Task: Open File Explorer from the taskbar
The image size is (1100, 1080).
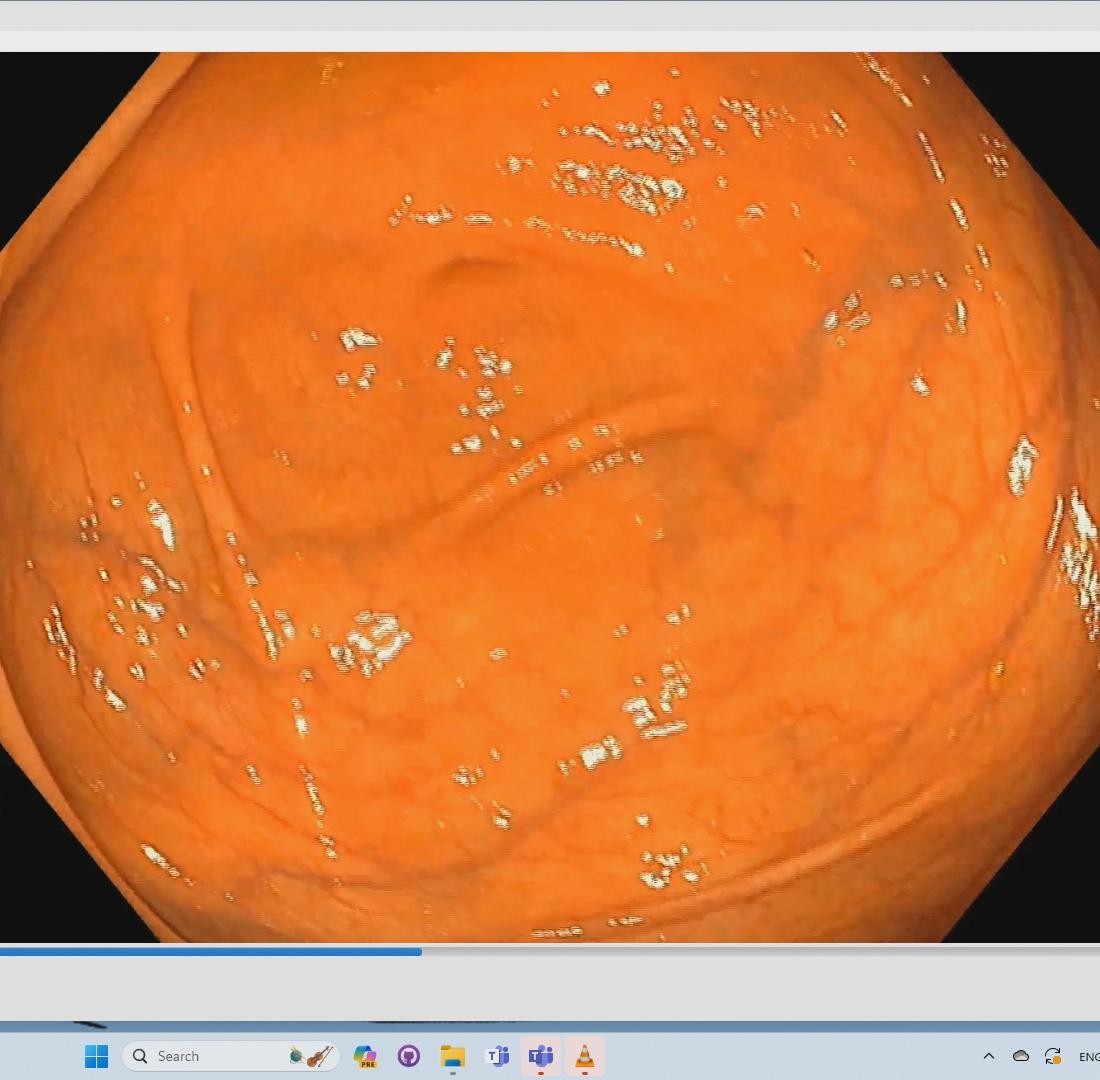Action: click(x=452, y=1056)
